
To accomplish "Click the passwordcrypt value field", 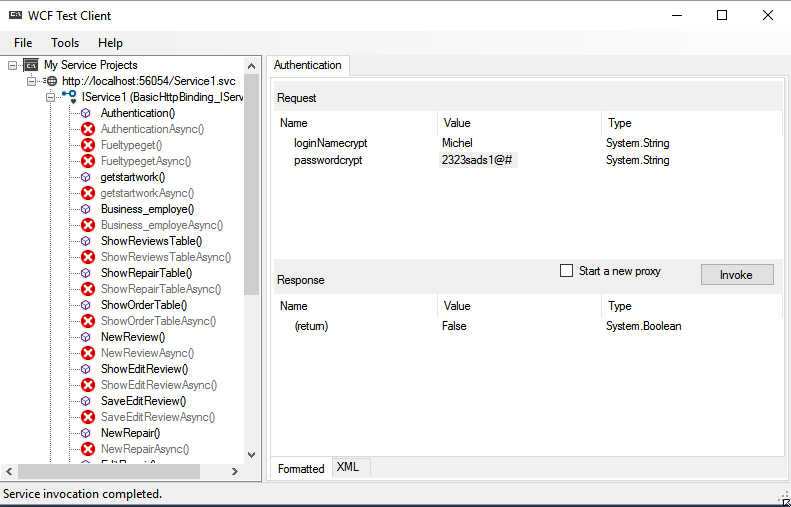I will (x=478, y=160).
